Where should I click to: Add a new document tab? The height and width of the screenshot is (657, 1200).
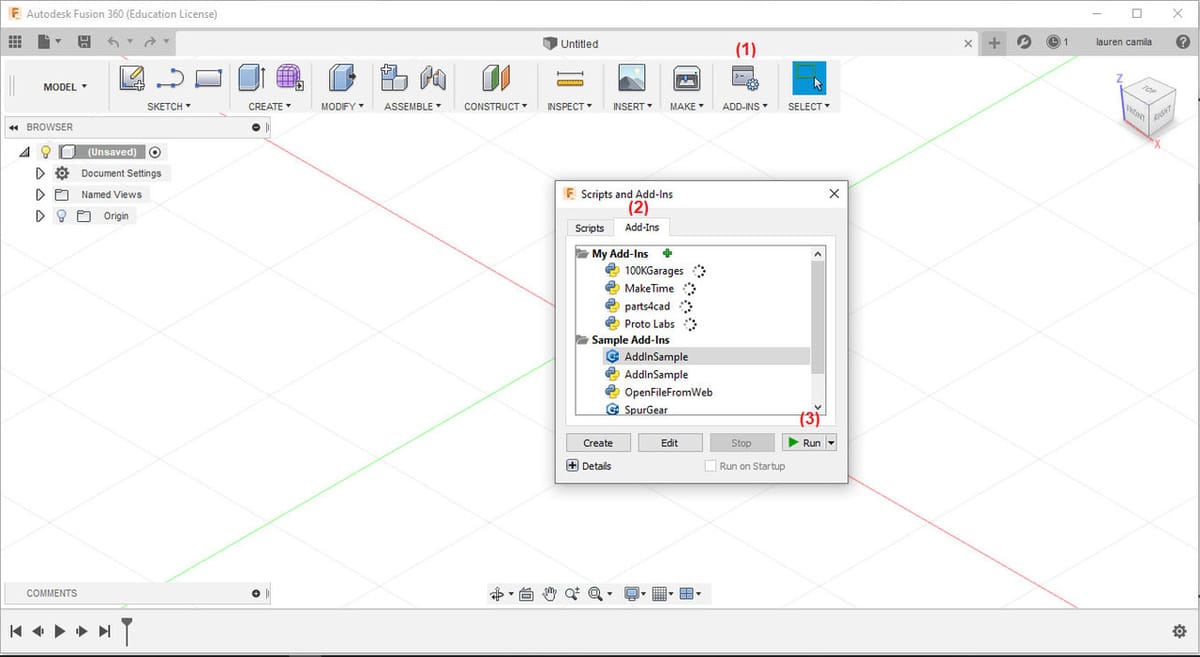click(x=994, y=42)
